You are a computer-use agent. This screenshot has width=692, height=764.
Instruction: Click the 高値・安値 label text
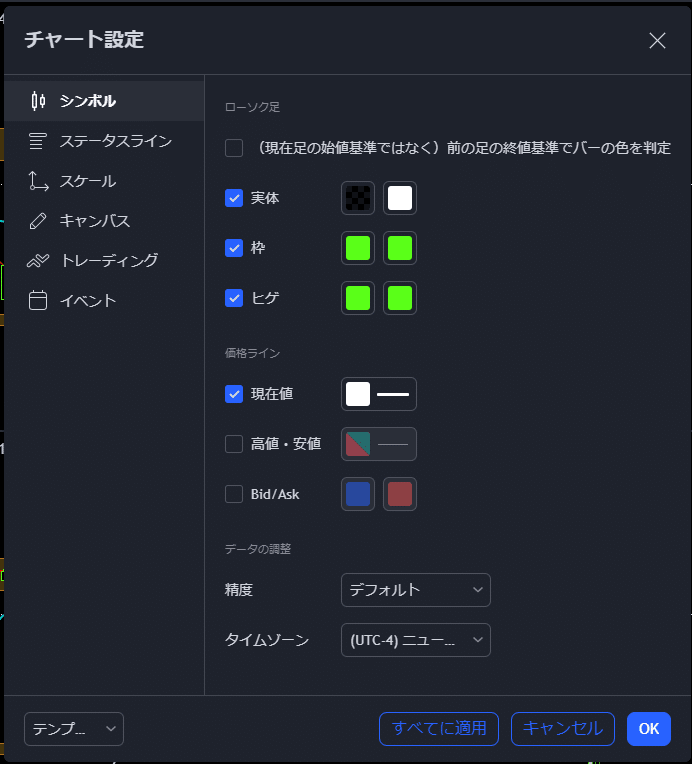[286, 444]
